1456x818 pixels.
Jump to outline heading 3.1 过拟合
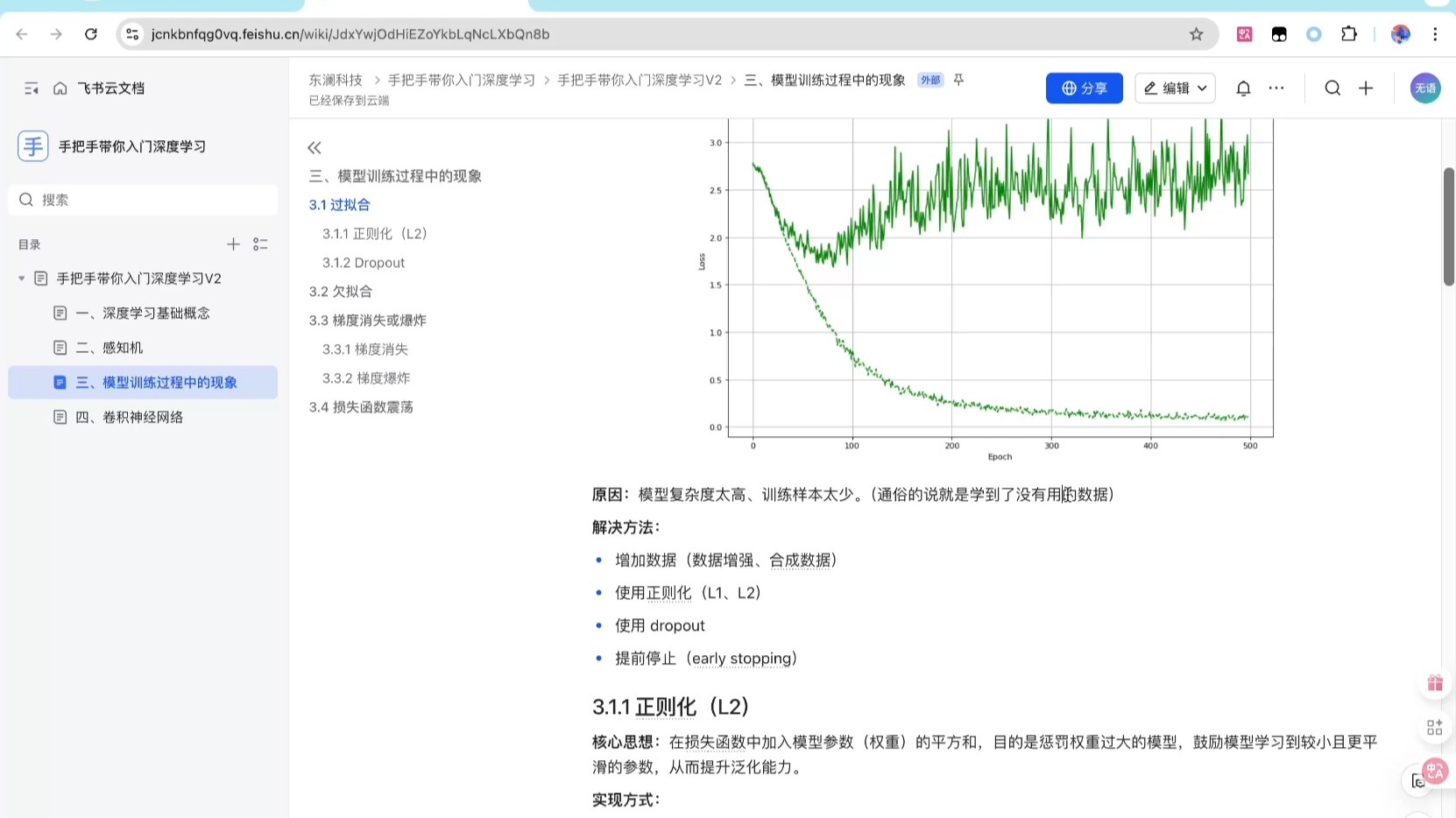click(x=339, y=205)
